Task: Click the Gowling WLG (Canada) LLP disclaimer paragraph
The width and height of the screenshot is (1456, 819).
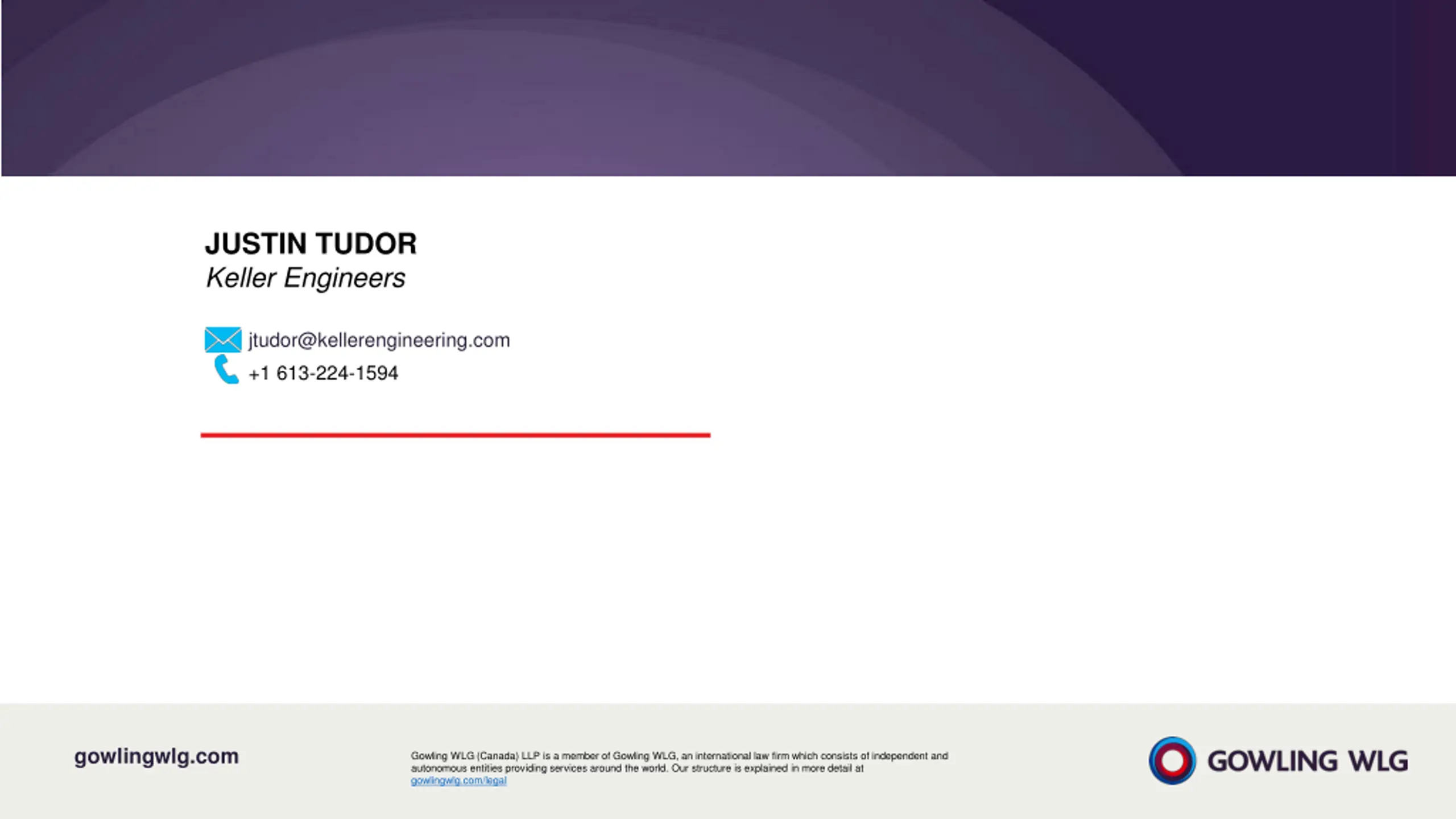Action: pyautogui.click(x=679, y=768)
